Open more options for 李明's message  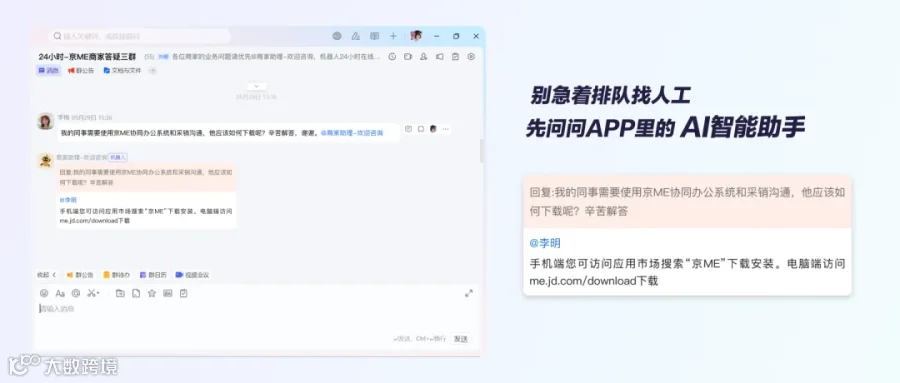pos(446,129)
